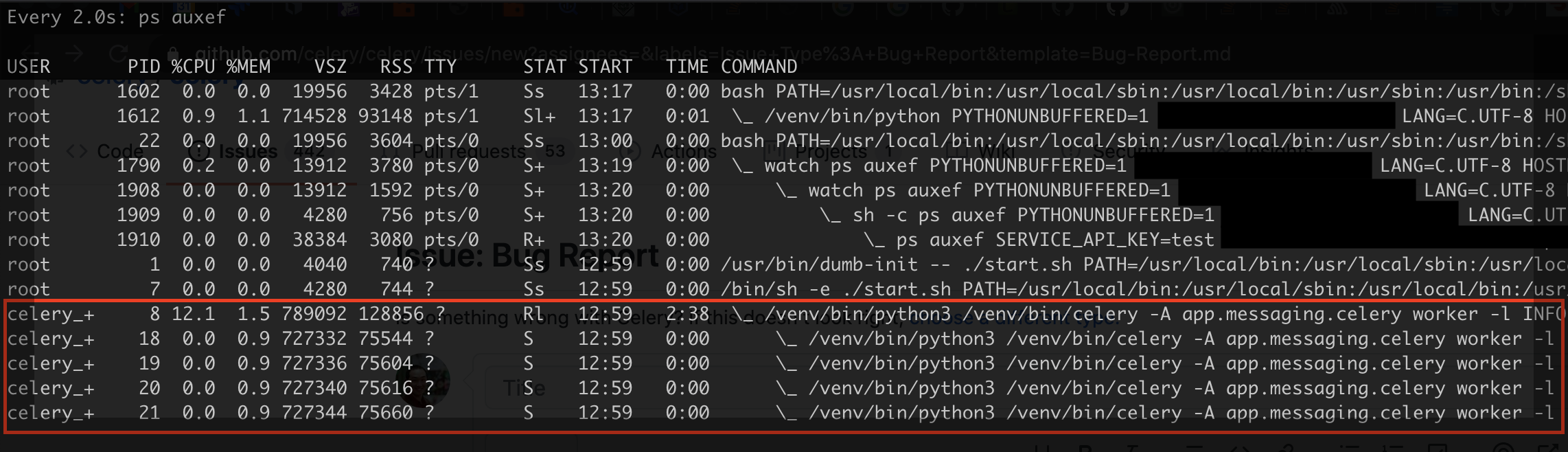Click the STAT column header
This screenshot has width=1568, height=452.
tap(544, 67)
